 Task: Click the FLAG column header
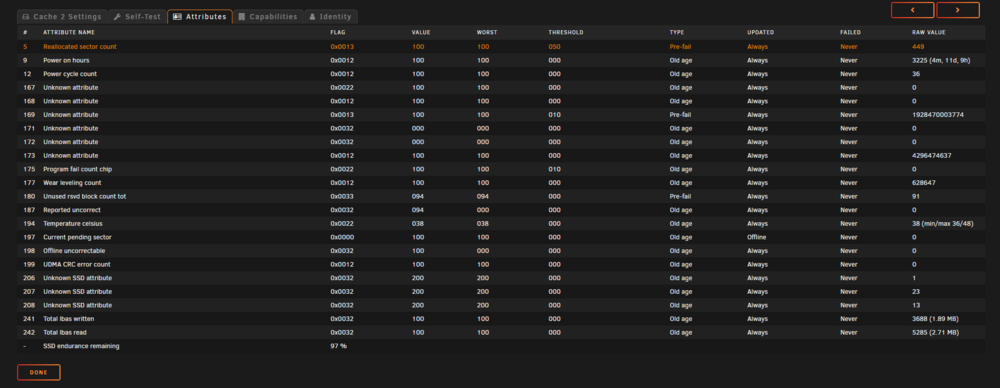tap(337, 32)
